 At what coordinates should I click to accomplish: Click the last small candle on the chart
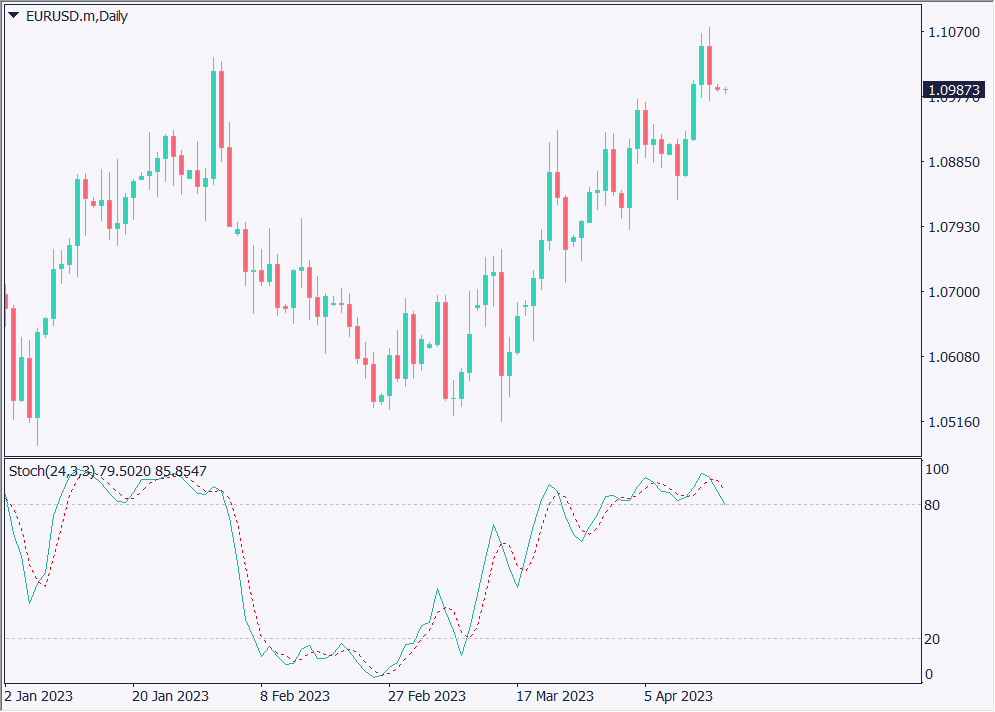point(725,90)
